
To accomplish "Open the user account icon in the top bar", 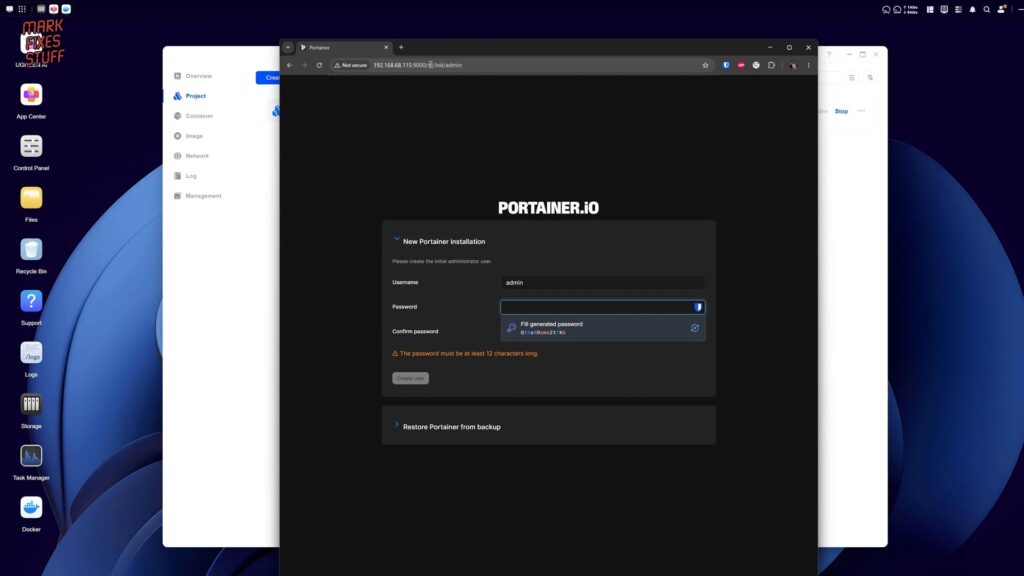I will point(1001,9).
